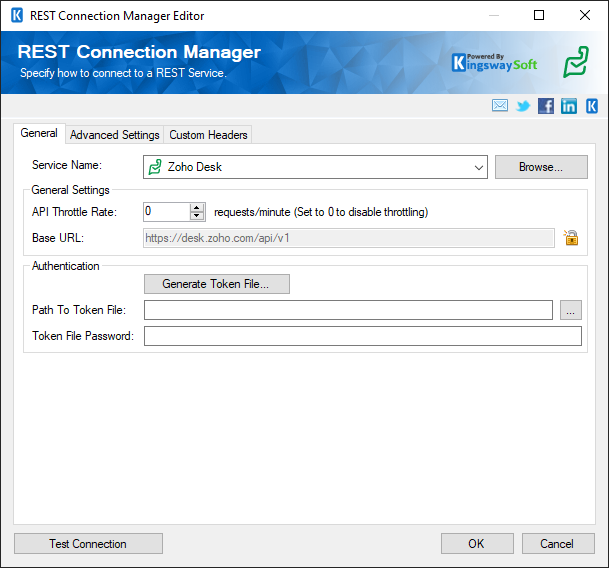Open the Custom Headers tab

tap(208, 135)
